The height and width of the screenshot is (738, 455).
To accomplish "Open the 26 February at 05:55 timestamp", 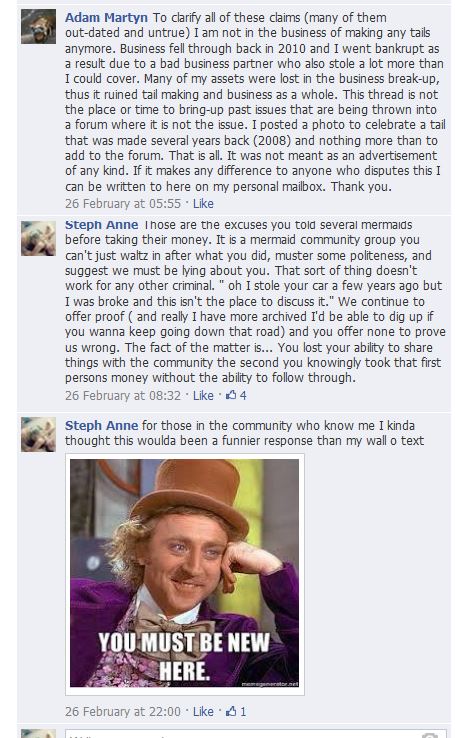I will coord(123,204).
